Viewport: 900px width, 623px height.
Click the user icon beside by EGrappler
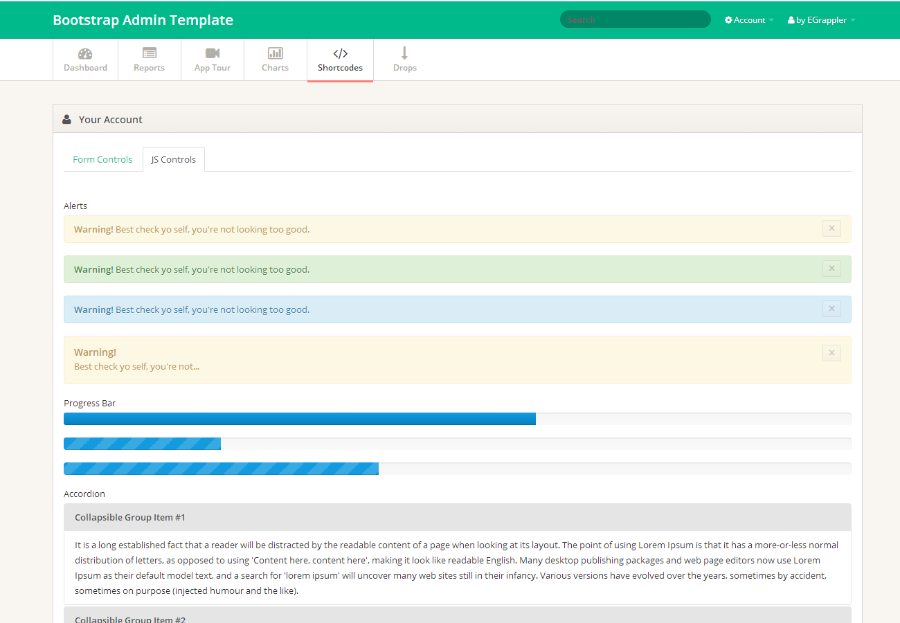coord(792,20)
